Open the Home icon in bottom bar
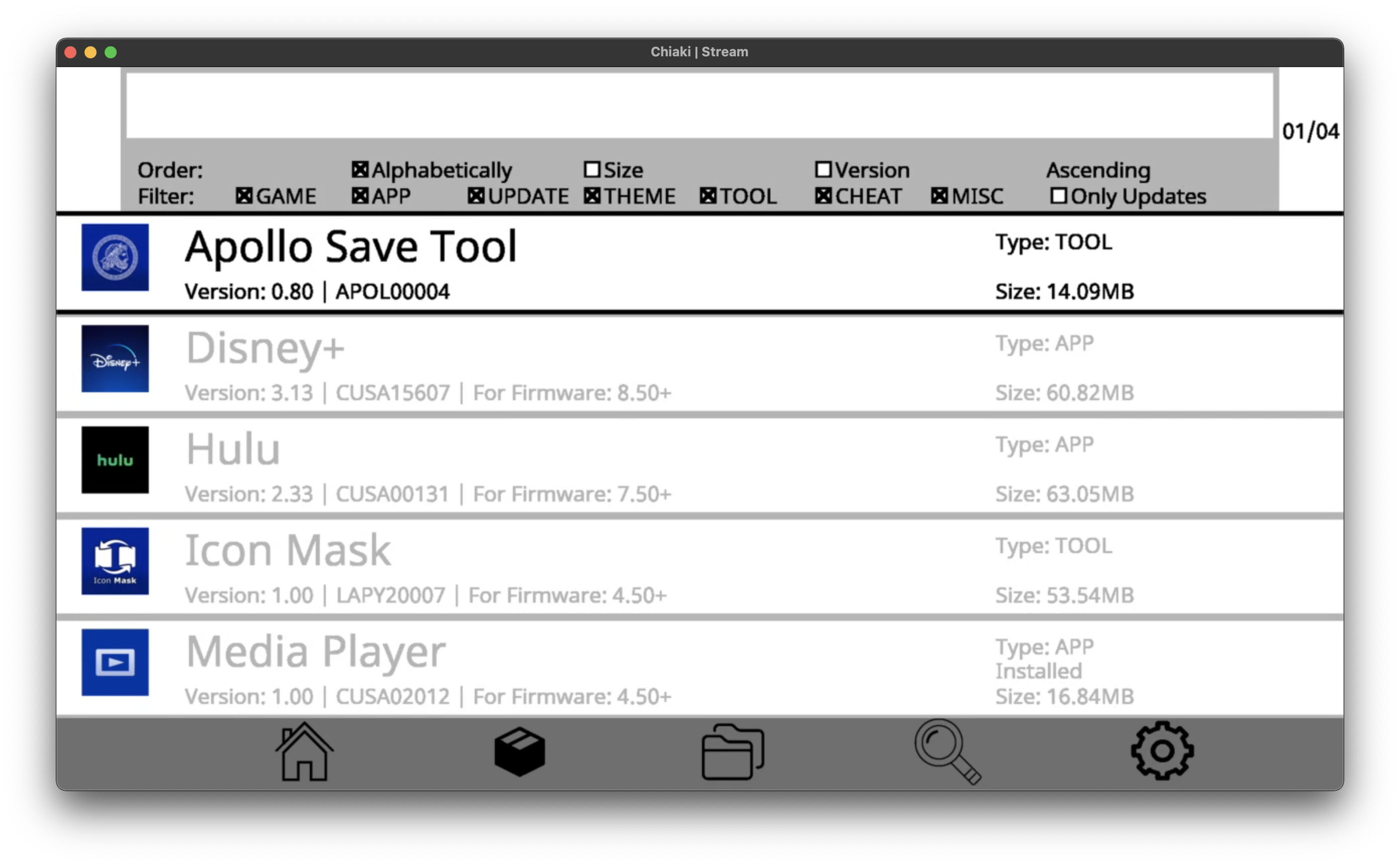This screenshot has width=1400, height=865. pos(304,752)
